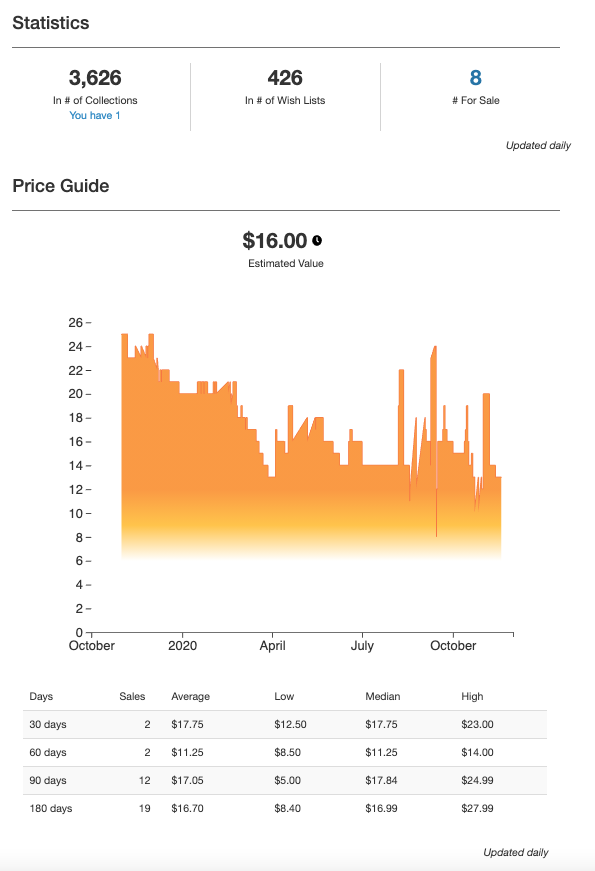This screenshot has width=595, height=871.
Task: Click the April label on chart axis
Action: (x=273, y=645)
